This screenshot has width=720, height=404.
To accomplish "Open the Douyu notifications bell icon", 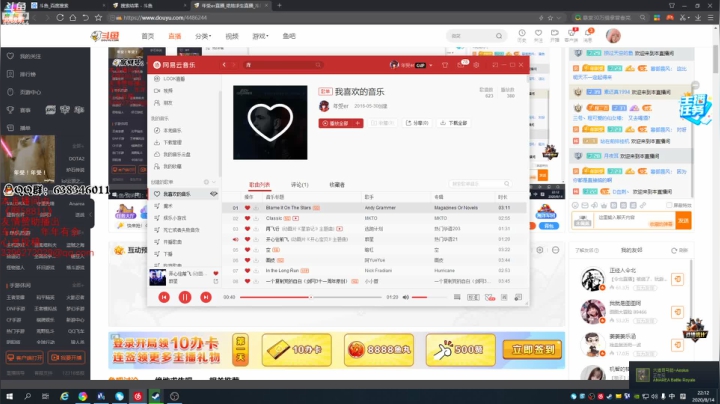I will point(588,35).
